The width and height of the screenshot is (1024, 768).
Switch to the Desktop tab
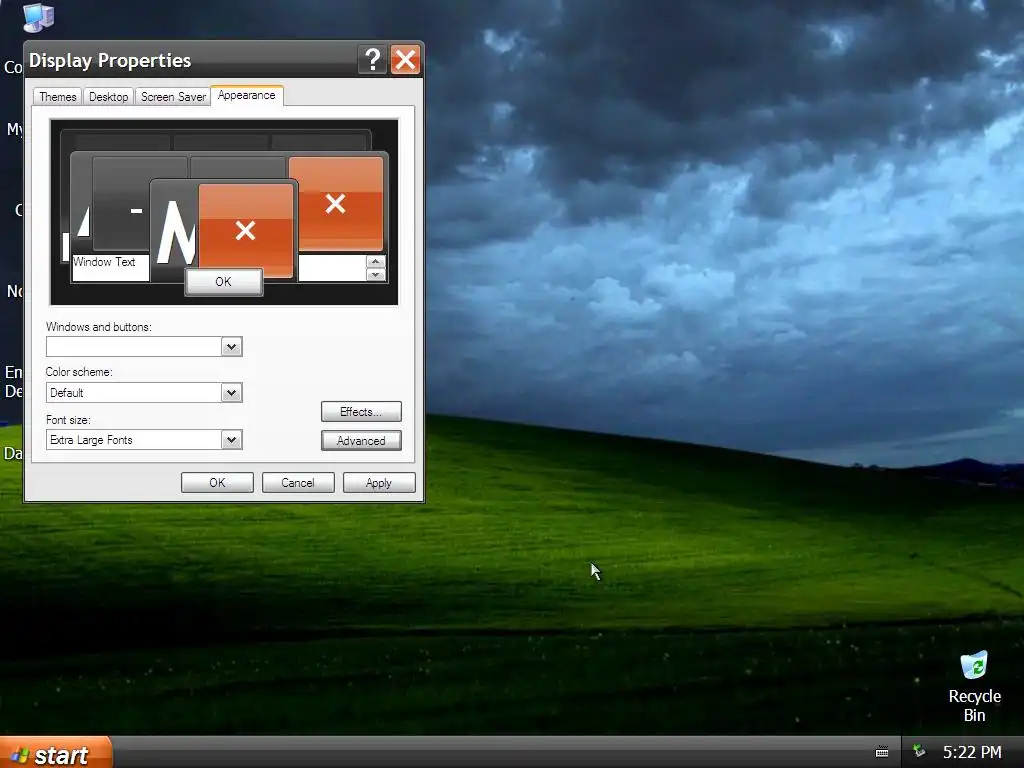tap(108, 97)
